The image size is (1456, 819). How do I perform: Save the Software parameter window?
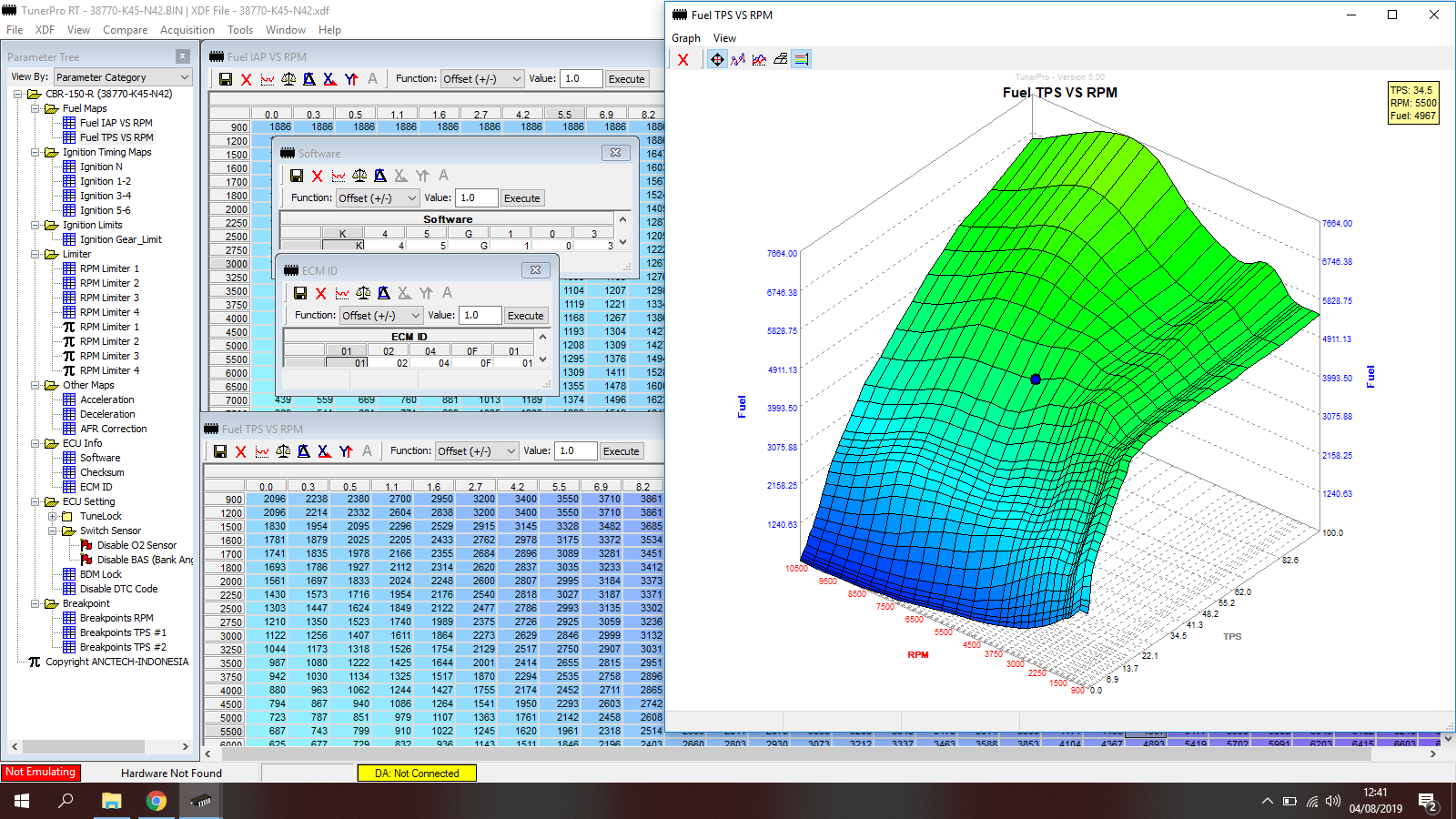pos(297,176)
